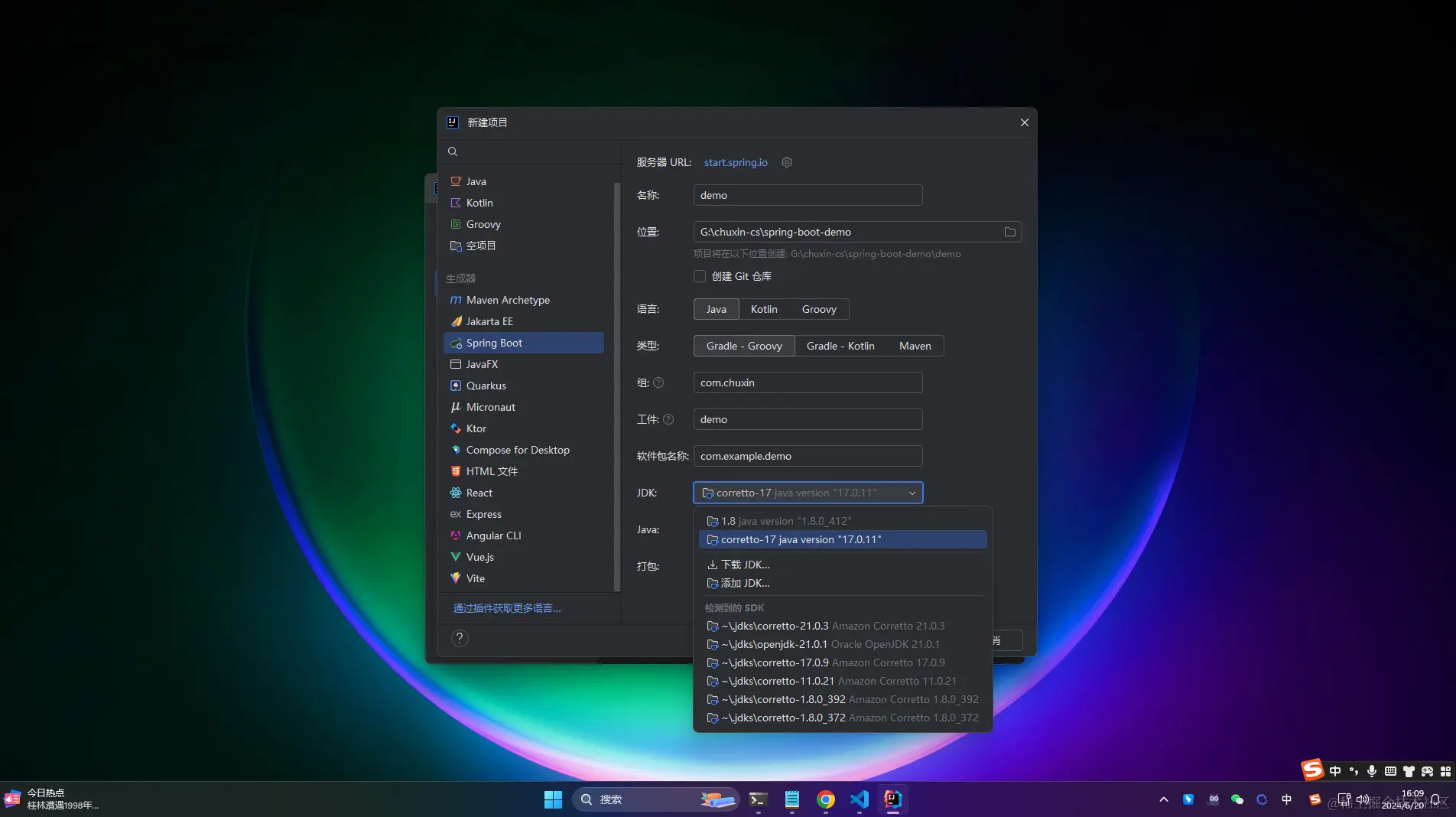
Task: Choose Micronaut generator
Action: [524, 407]
